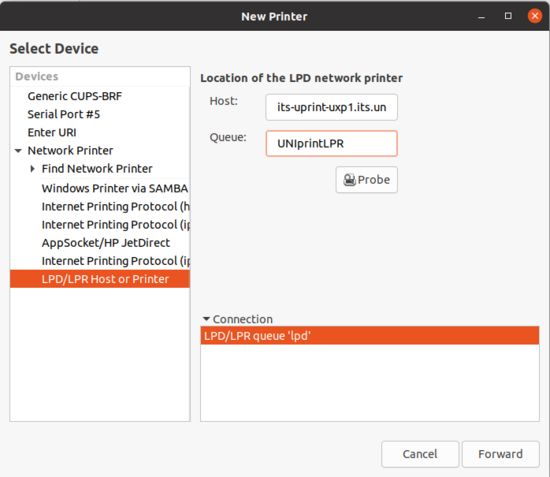This screenshot has height=477, width=550.
Task: Click the Probe printer icon button
Action: 367,180
